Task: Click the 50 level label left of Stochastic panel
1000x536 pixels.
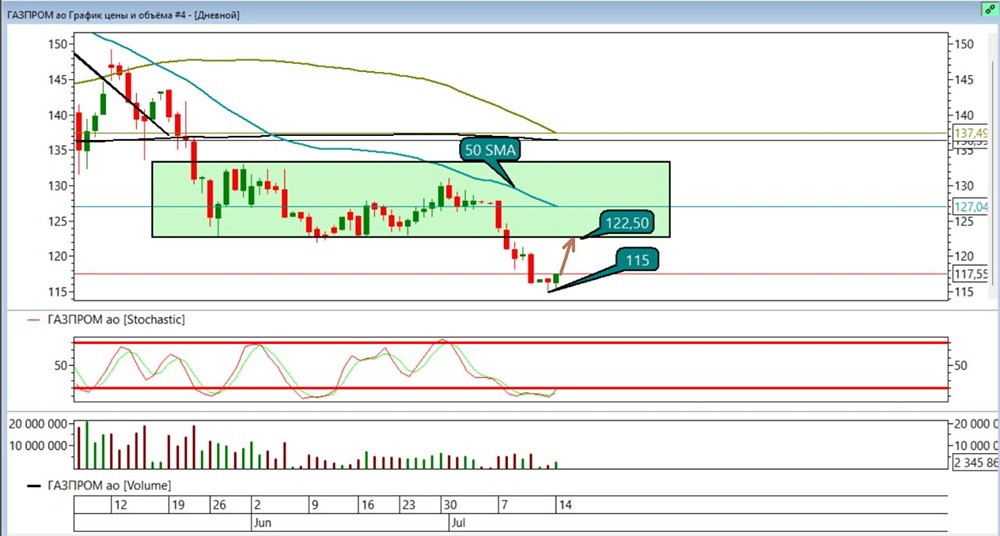Action: (60, 366)
